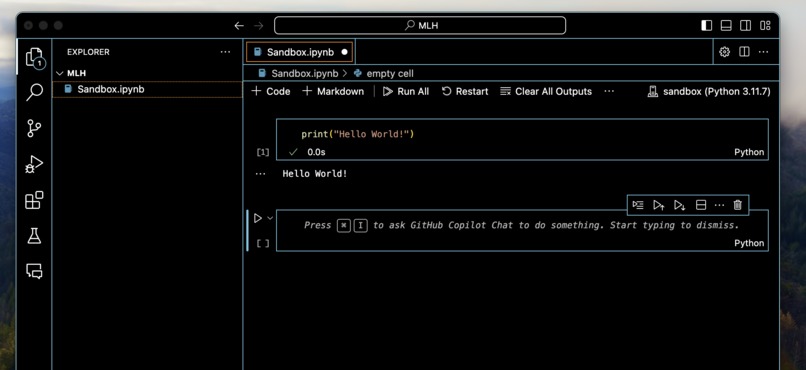
Task: Open the Explorer view in activity bar
Action: [34, 57]
